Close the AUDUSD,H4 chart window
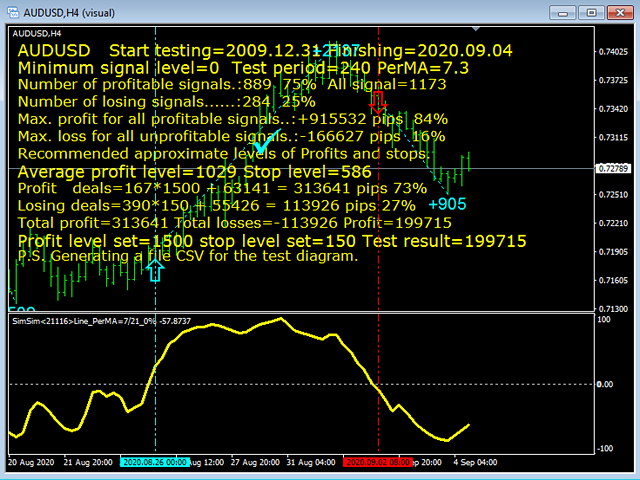 pyautogui.click(x=620, y=13)
